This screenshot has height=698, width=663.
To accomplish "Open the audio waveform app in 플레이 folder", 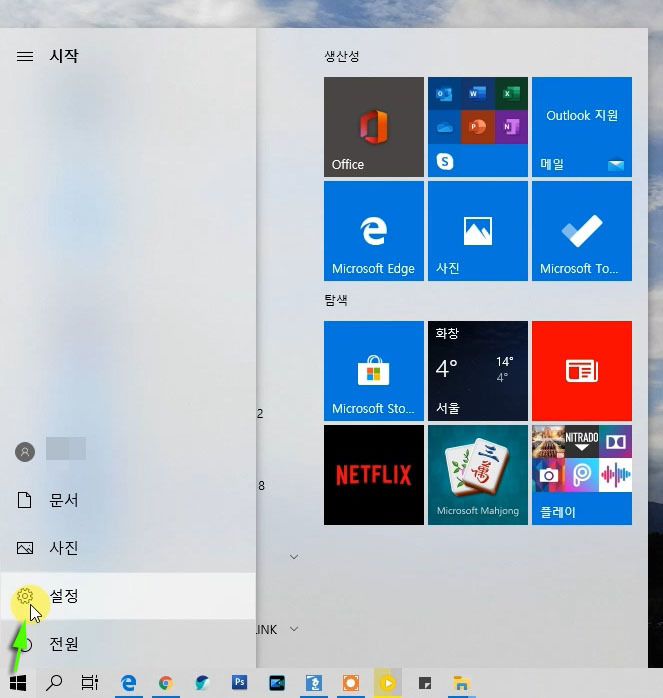I will (x=615, y=475).
